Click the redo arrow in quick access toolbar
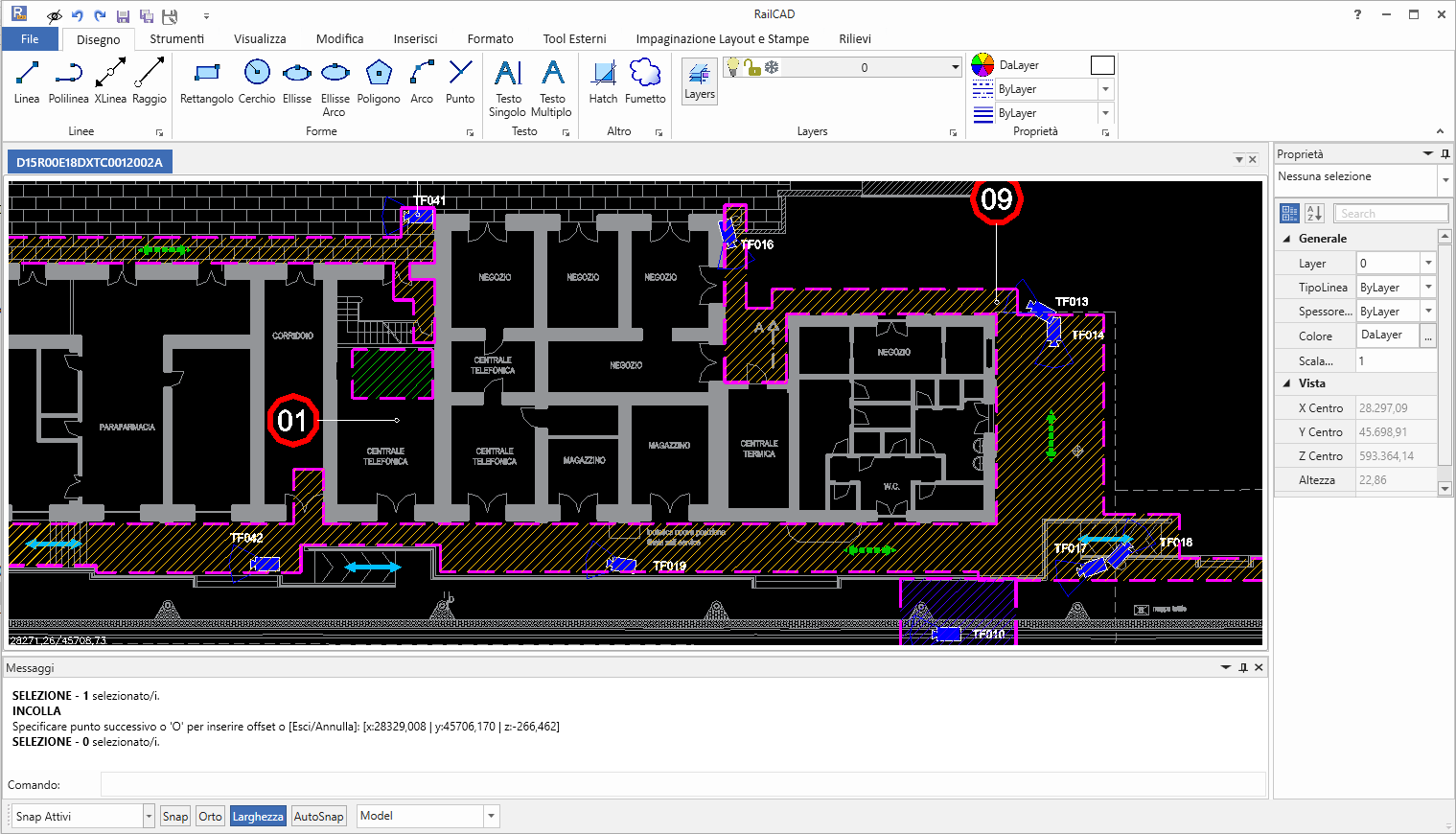Image resolution: width=1456 pixels, height=834 pixels. 100,15
